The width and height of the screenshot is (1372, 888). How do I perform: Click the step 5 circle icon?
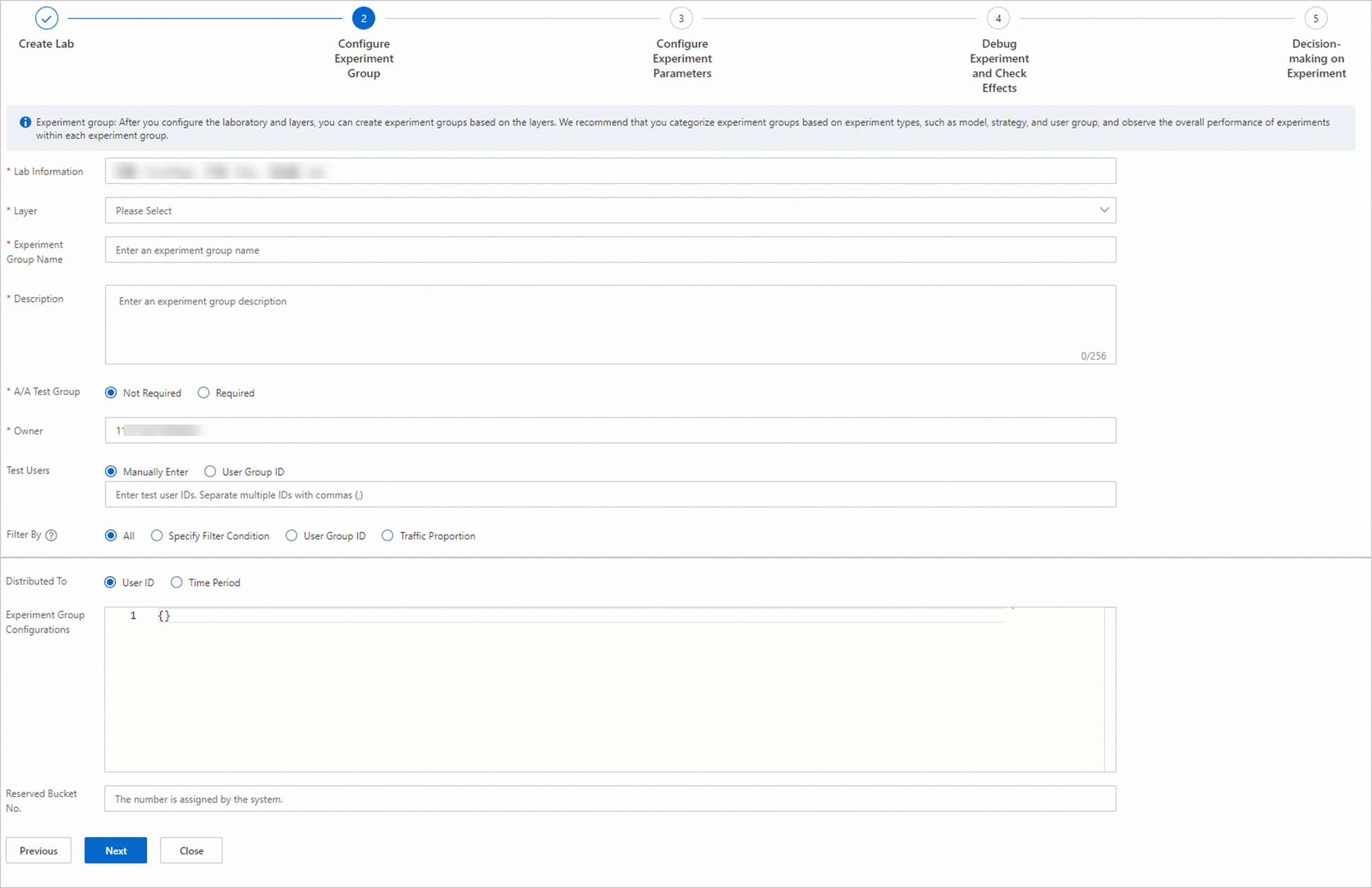tap(1315, 19)
